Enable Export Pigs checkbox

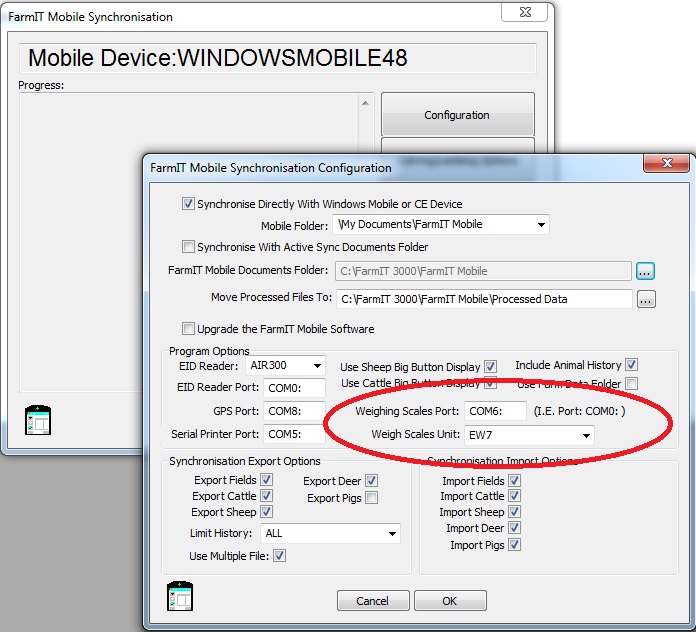(x=372, y=498)
